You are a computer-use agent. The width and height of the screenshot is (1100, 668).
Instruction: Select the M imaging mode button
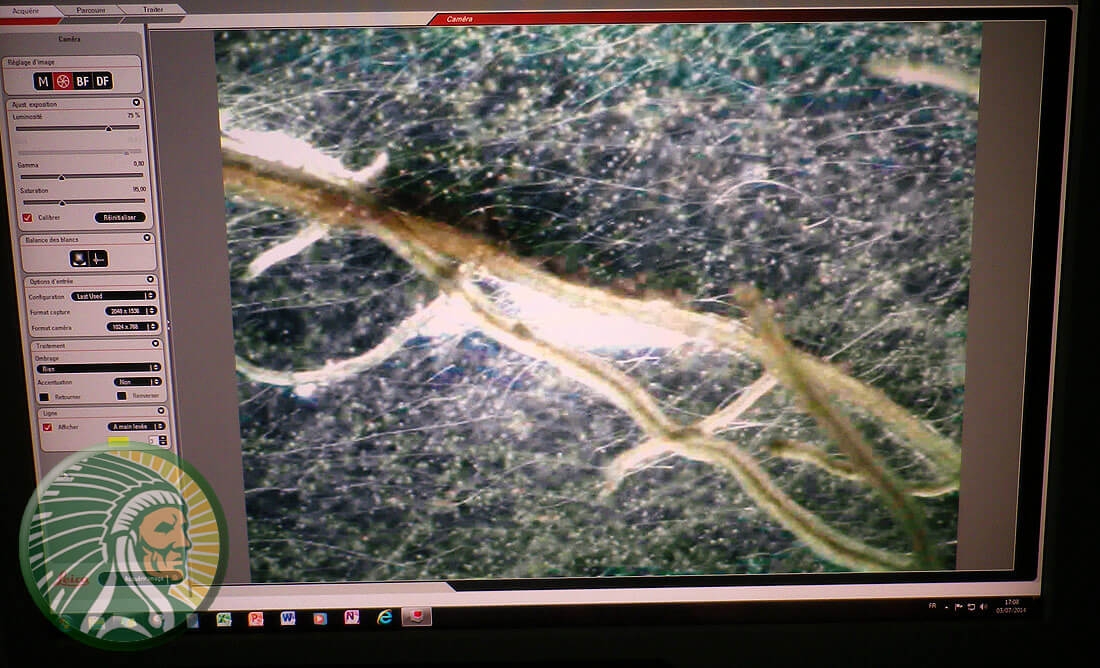pos(43,81)
